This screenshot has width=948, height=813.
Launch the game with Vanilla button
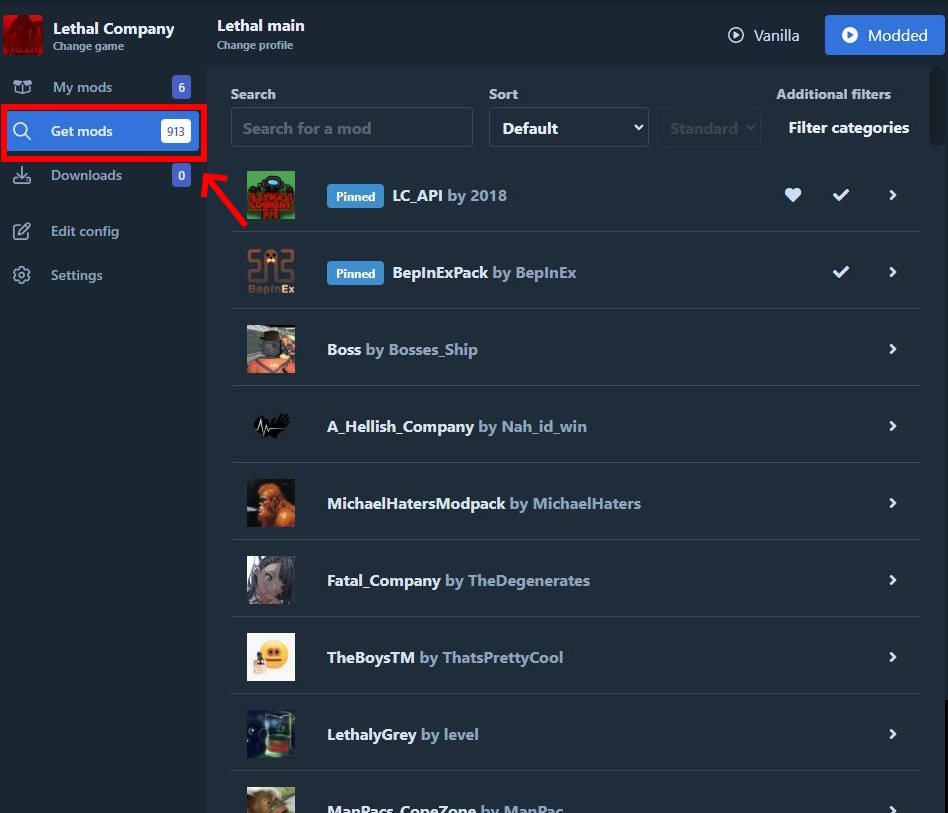click(763, 35)
